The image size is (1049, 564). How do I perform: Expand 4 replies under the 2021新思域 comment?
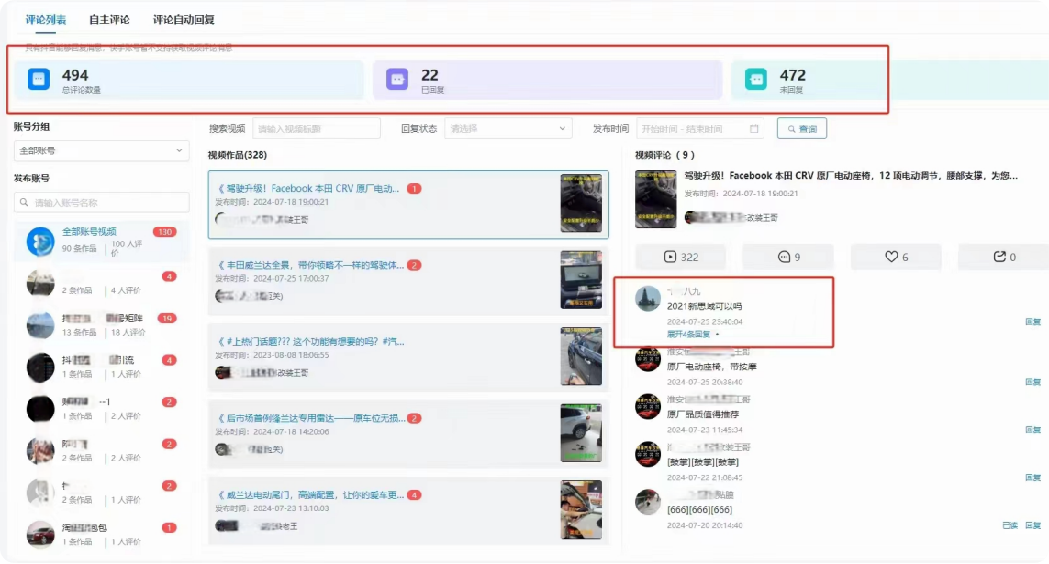tap(692, 334)
